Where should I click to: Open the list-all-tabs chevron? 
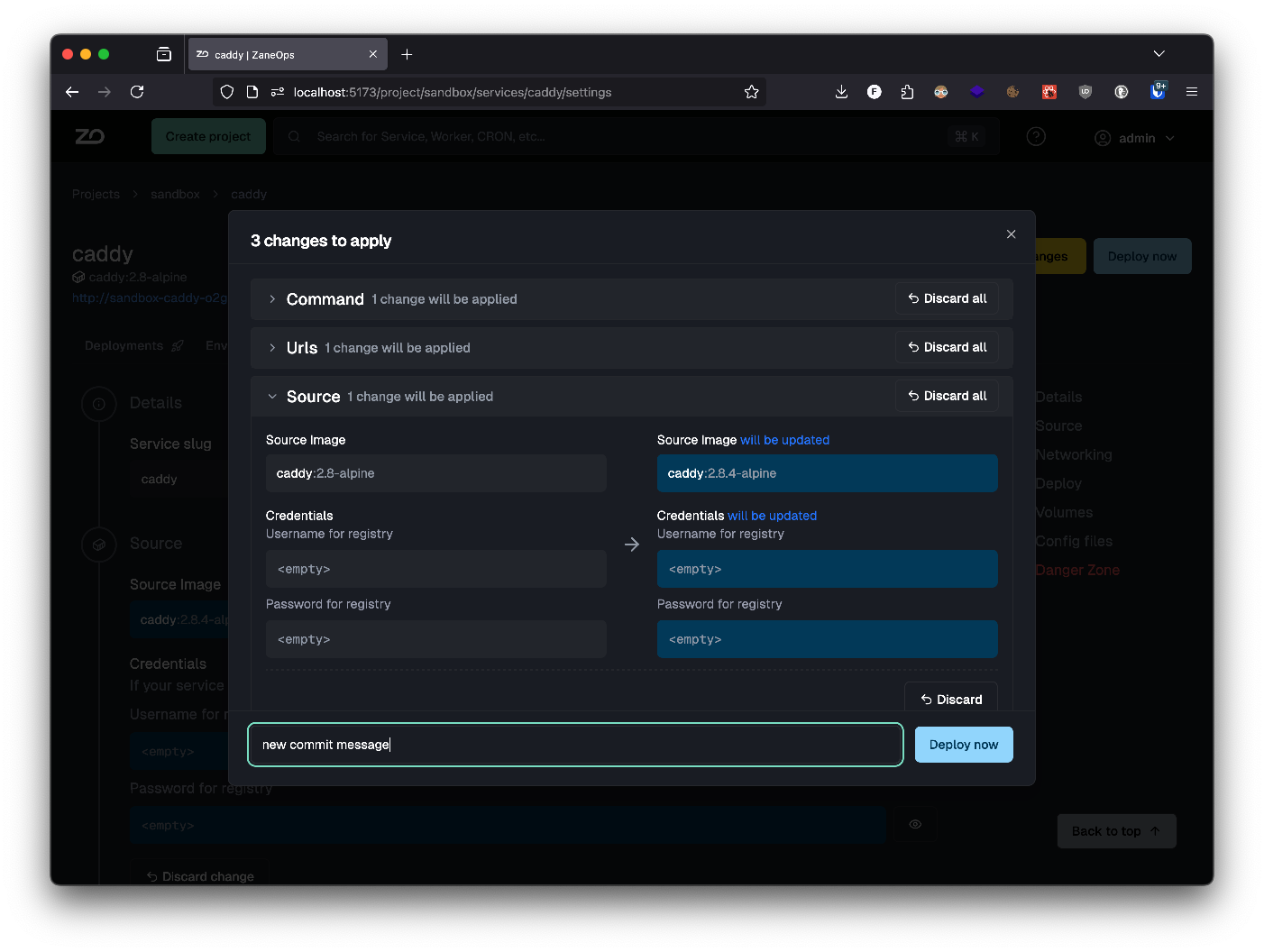(x=1159, y=54)
